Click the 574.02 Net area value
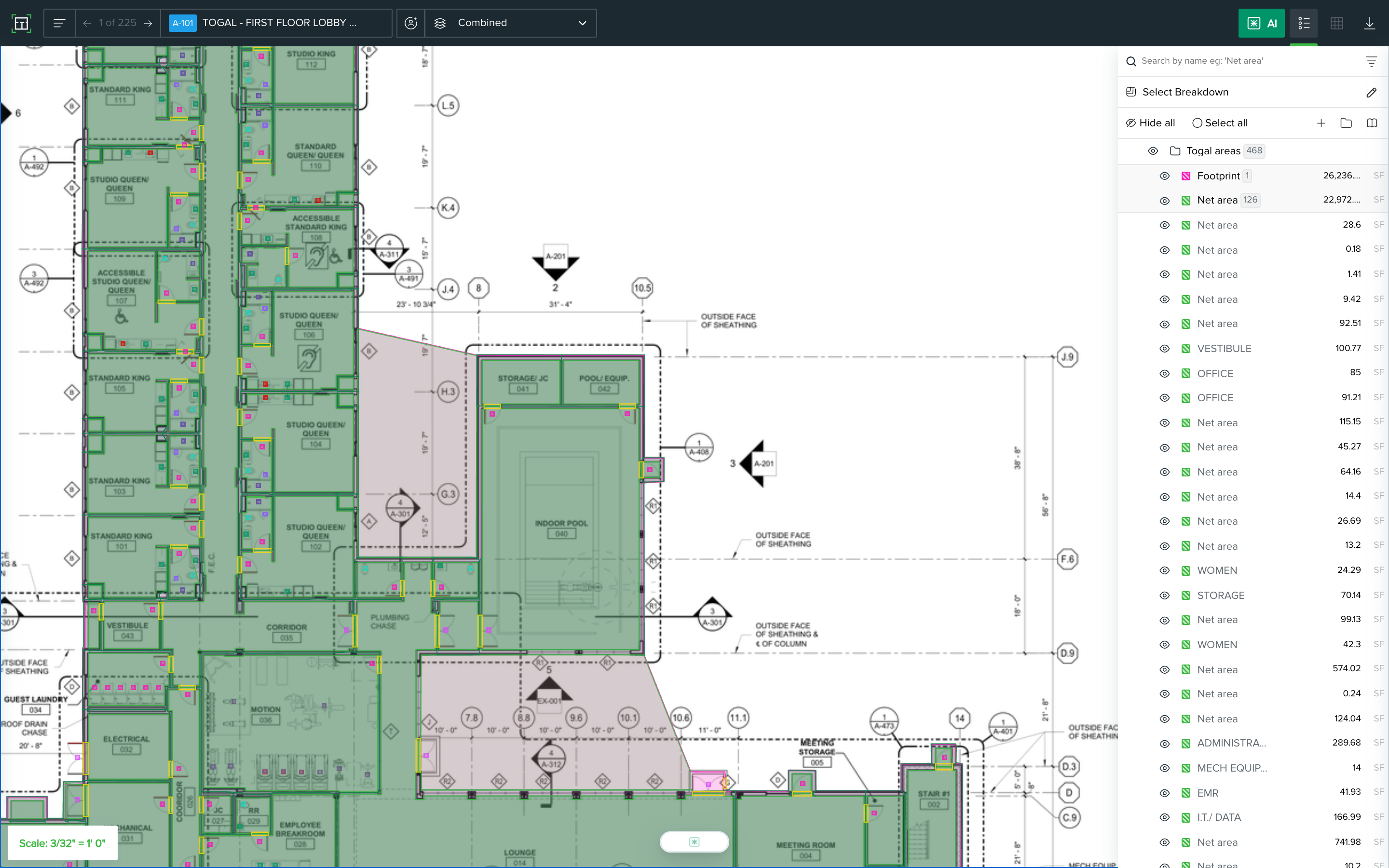The width and height of the screenshot is (1389, 868). pos(1347,669)
